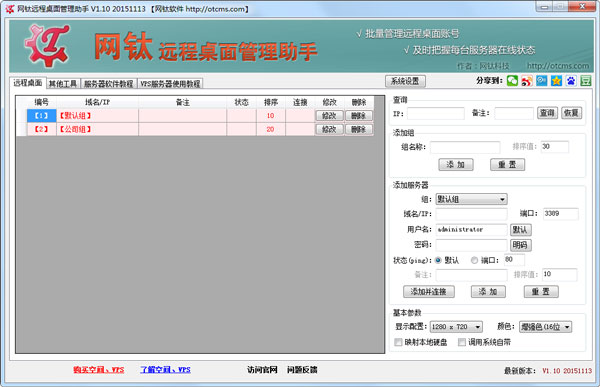Share to WeChat icon
This screenshot has height=387, width=600.
coord(512,81)
